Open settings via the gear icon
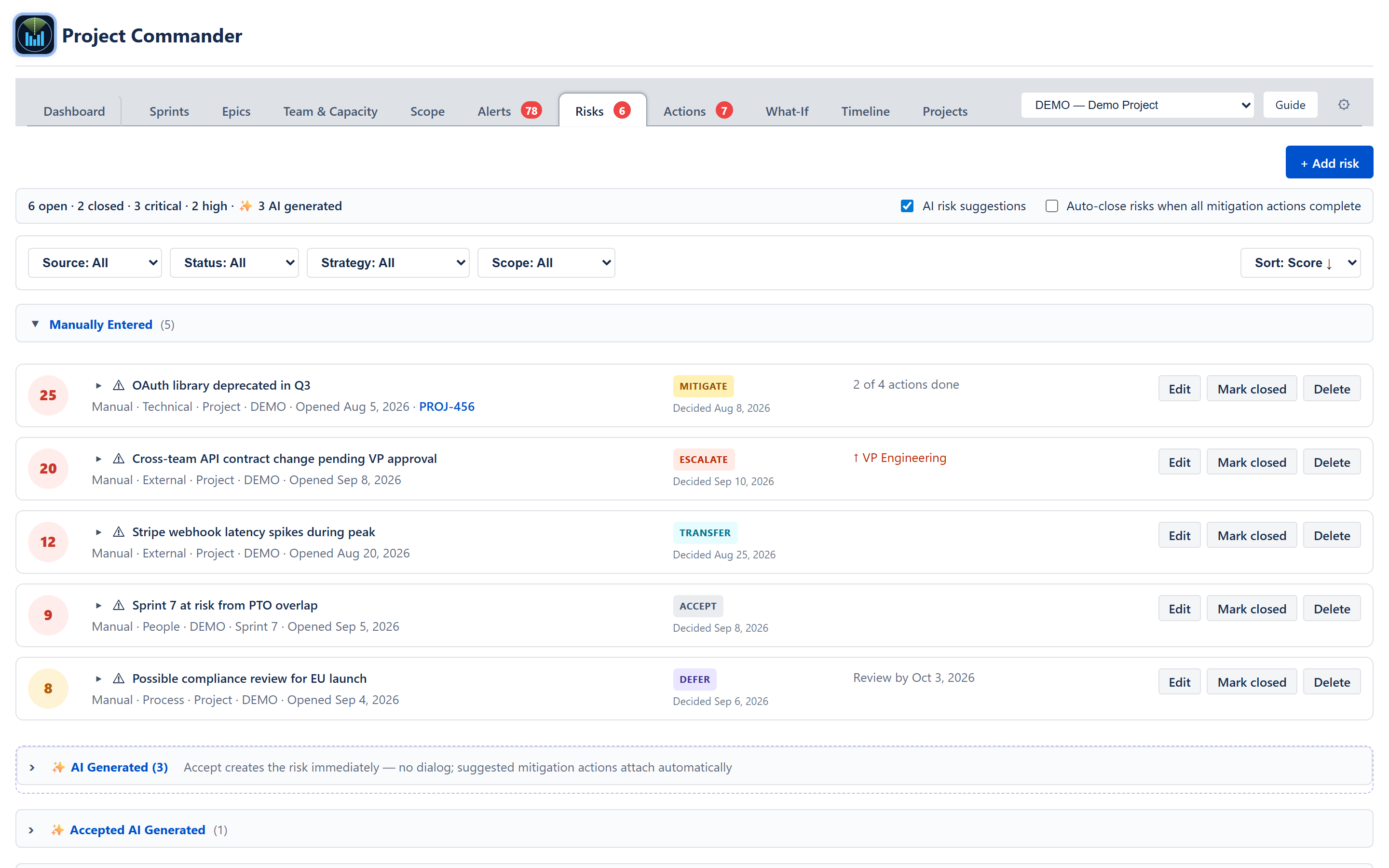Image resolution: width=1389 pixels, height=868 pixels. click(1344, 105)
